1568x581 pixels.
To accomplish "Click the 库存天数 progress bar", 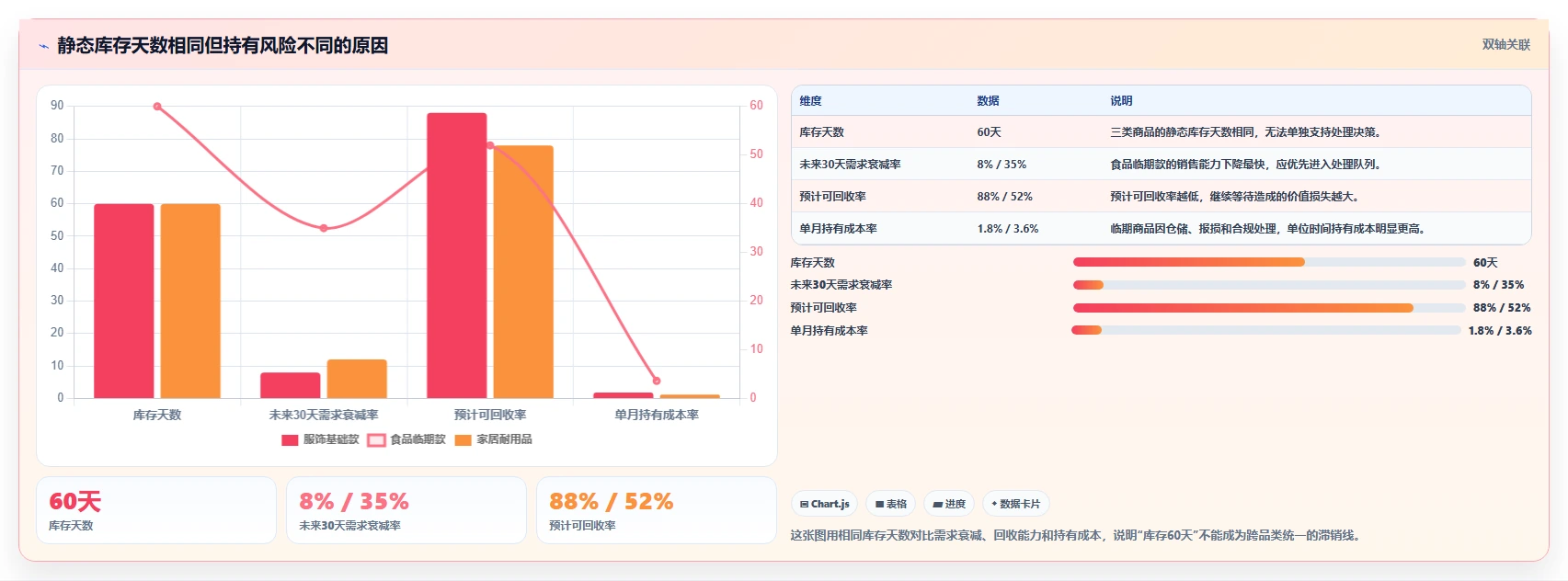I will click(x=1268, y=262).
